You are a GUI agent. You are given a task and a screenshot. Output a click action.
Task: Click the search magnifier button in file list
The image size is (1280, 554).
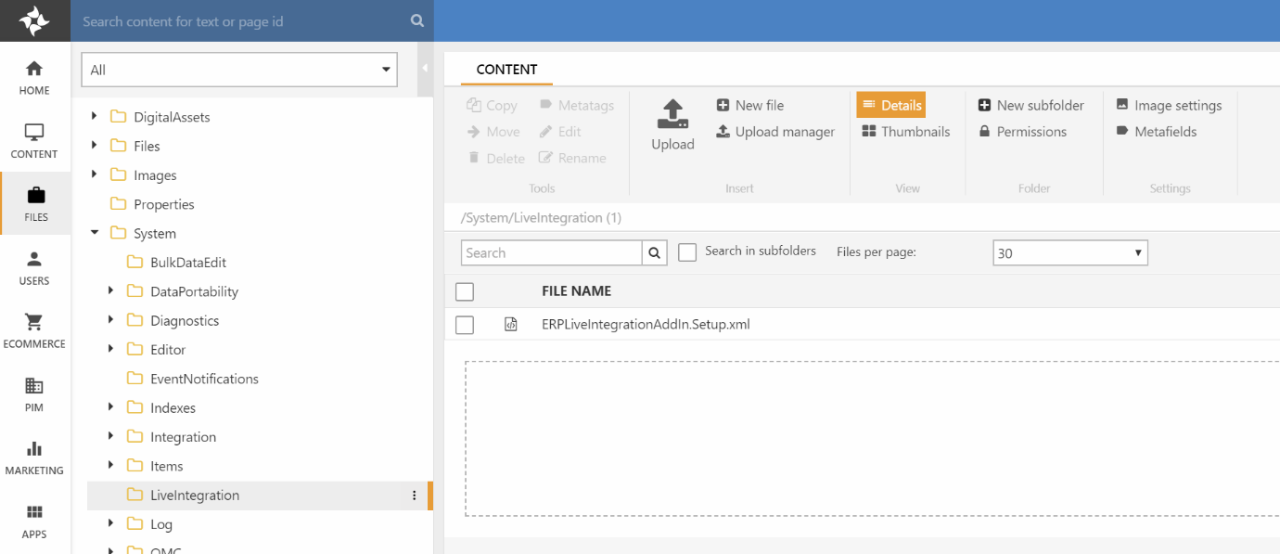click(x=655, y=253)
